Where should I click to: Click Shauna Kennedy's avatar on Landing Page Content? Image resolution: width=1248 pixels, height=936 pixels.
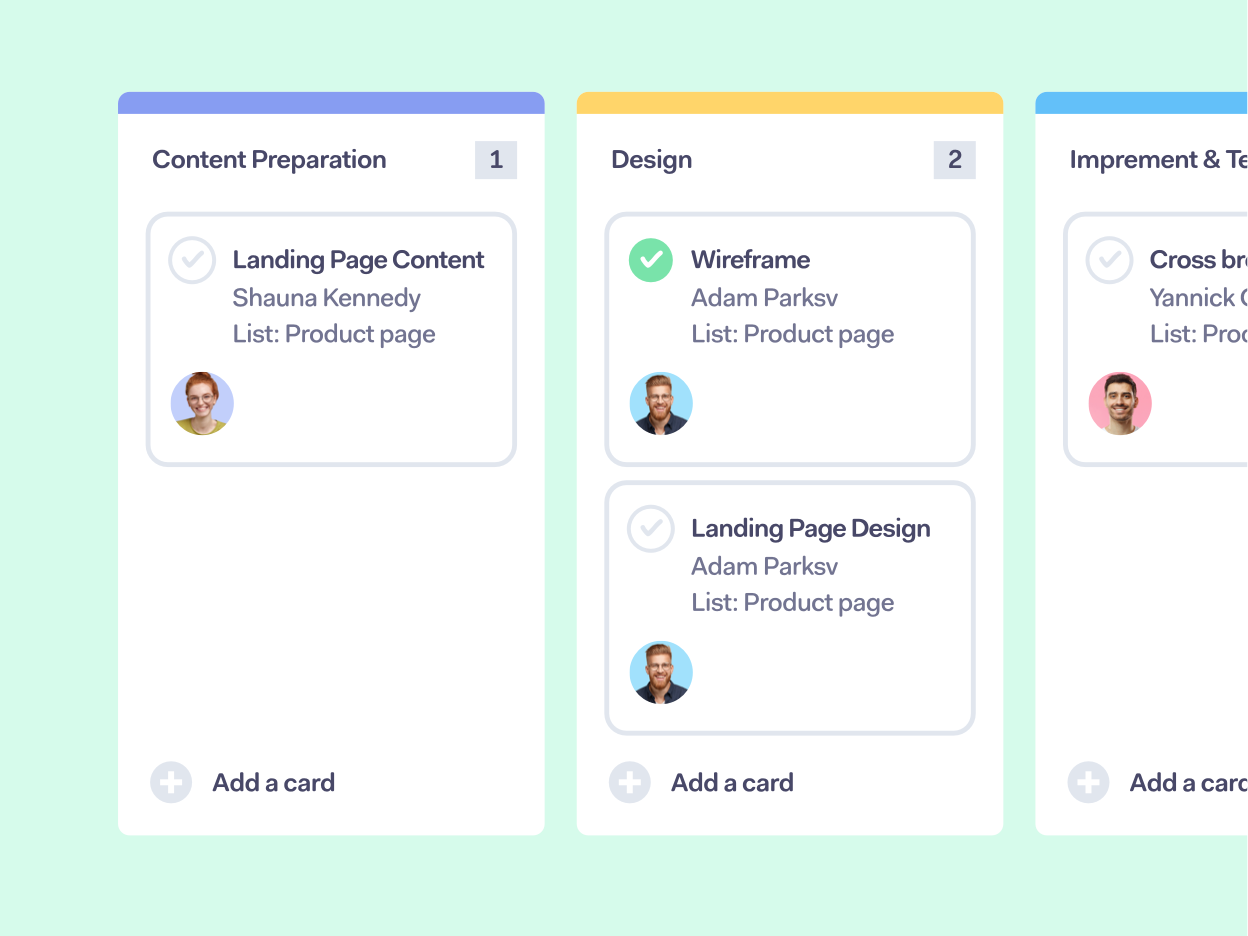pyautogui.click(x=202, y=404)
